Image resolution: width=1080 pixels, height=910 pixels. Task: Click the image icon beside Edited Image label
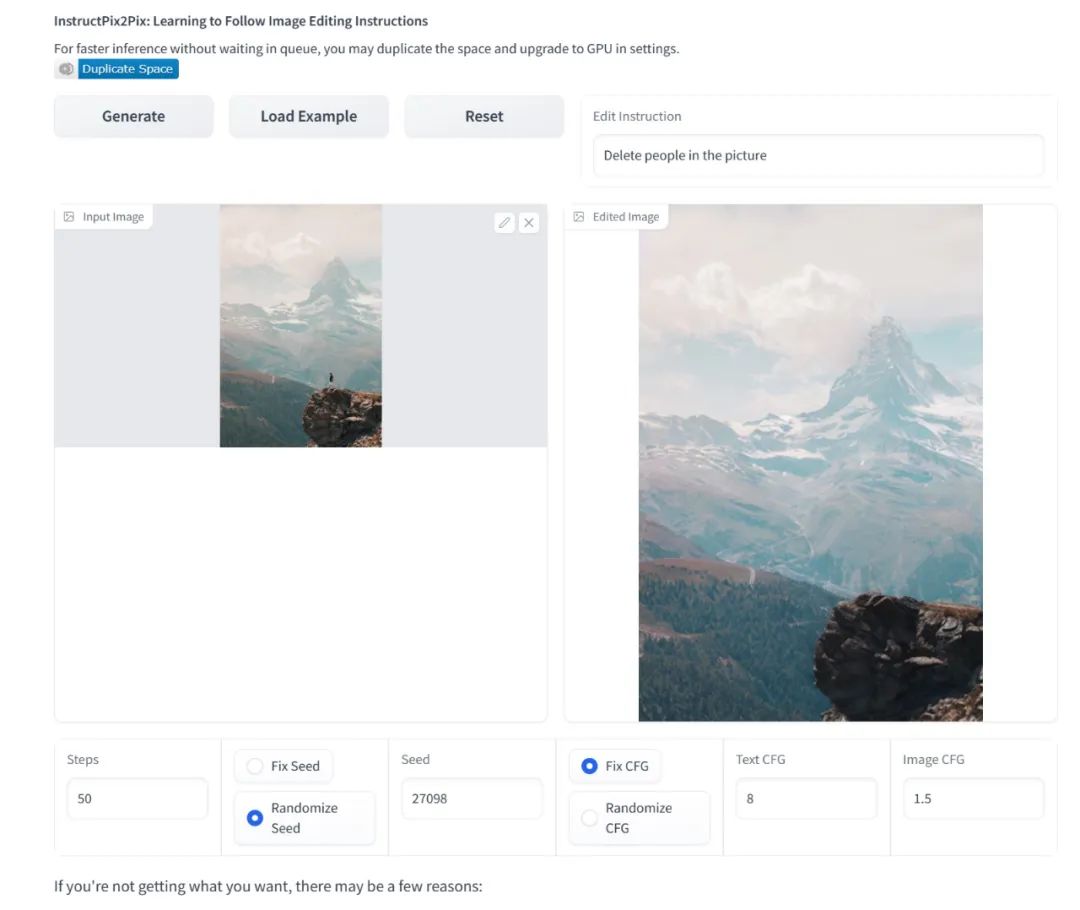579,217
